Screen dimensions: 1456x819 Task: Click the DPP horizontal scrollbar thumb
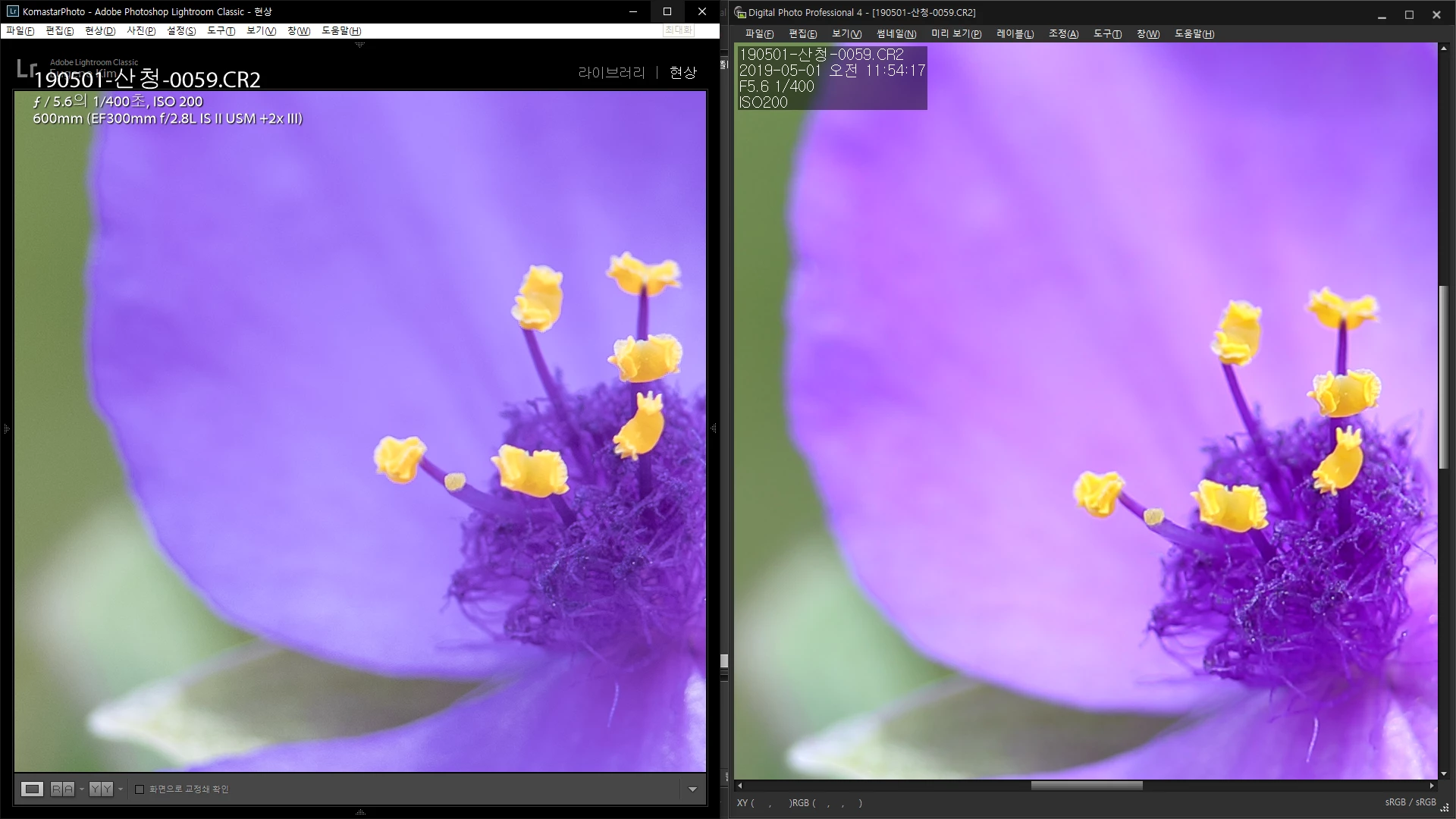[x=1086, y=786]
